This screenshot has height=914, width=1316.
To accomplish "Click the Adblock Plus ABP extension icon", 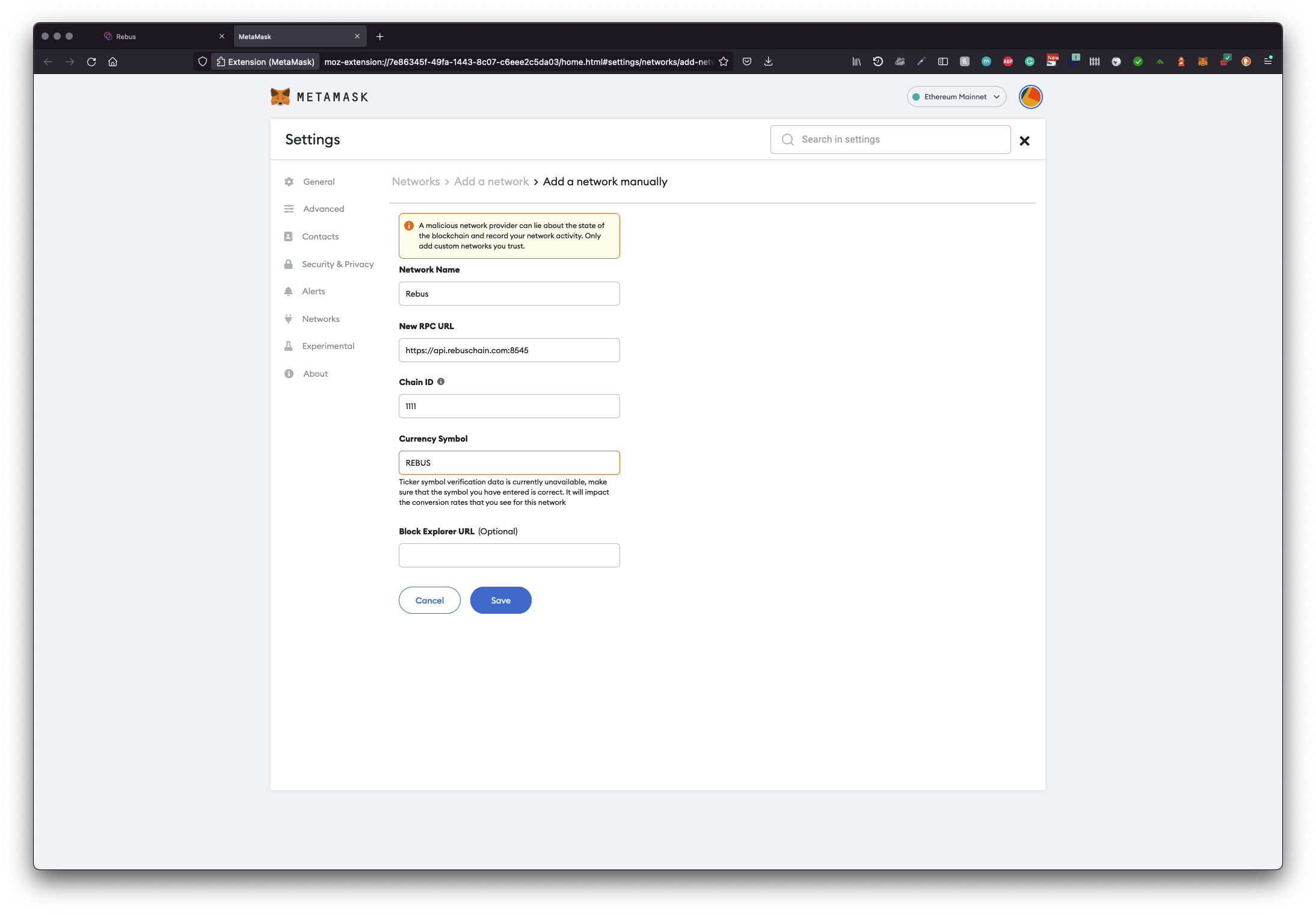I will 1008,61.
